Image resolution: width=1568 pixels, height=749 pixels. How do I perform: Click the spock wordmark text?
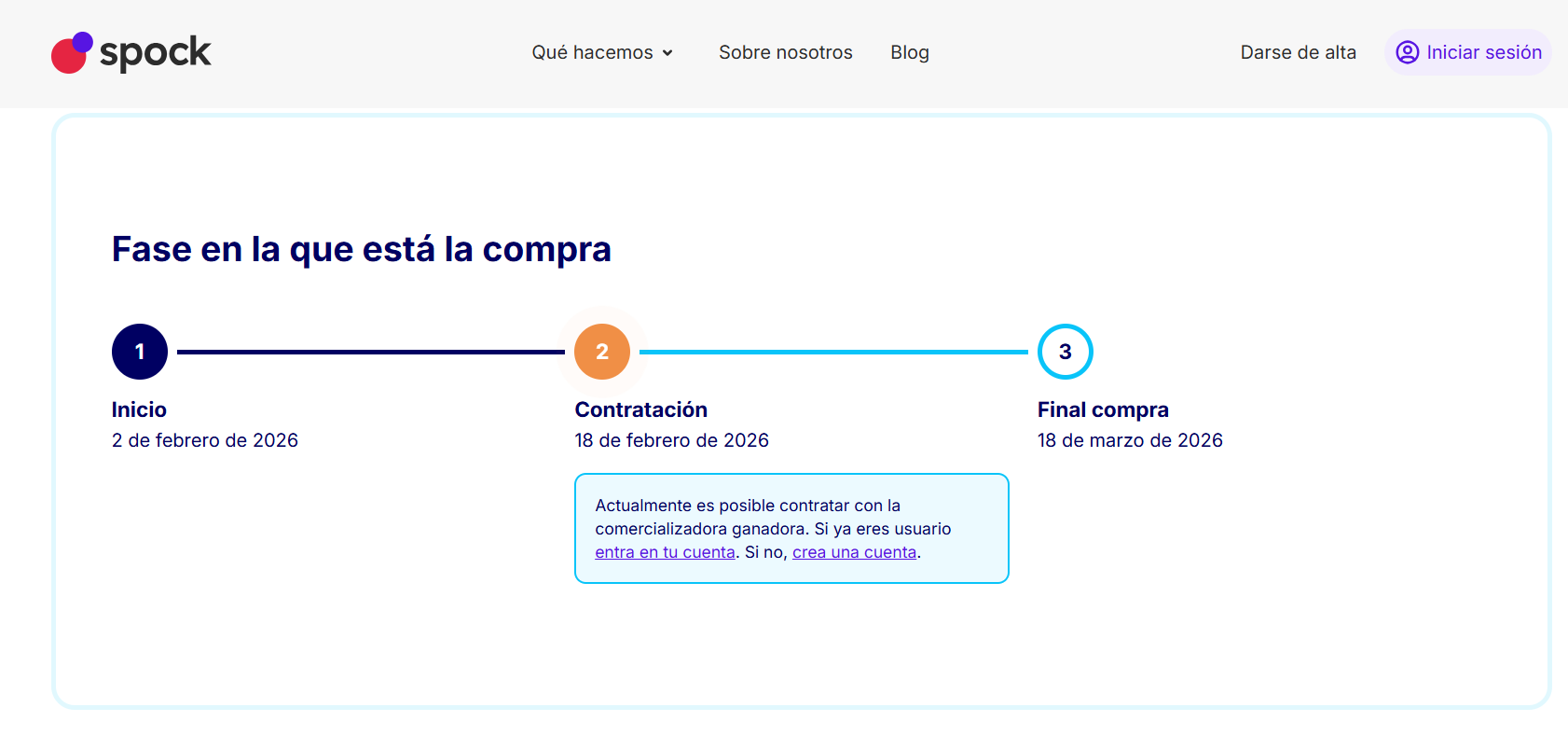(155, 52)
